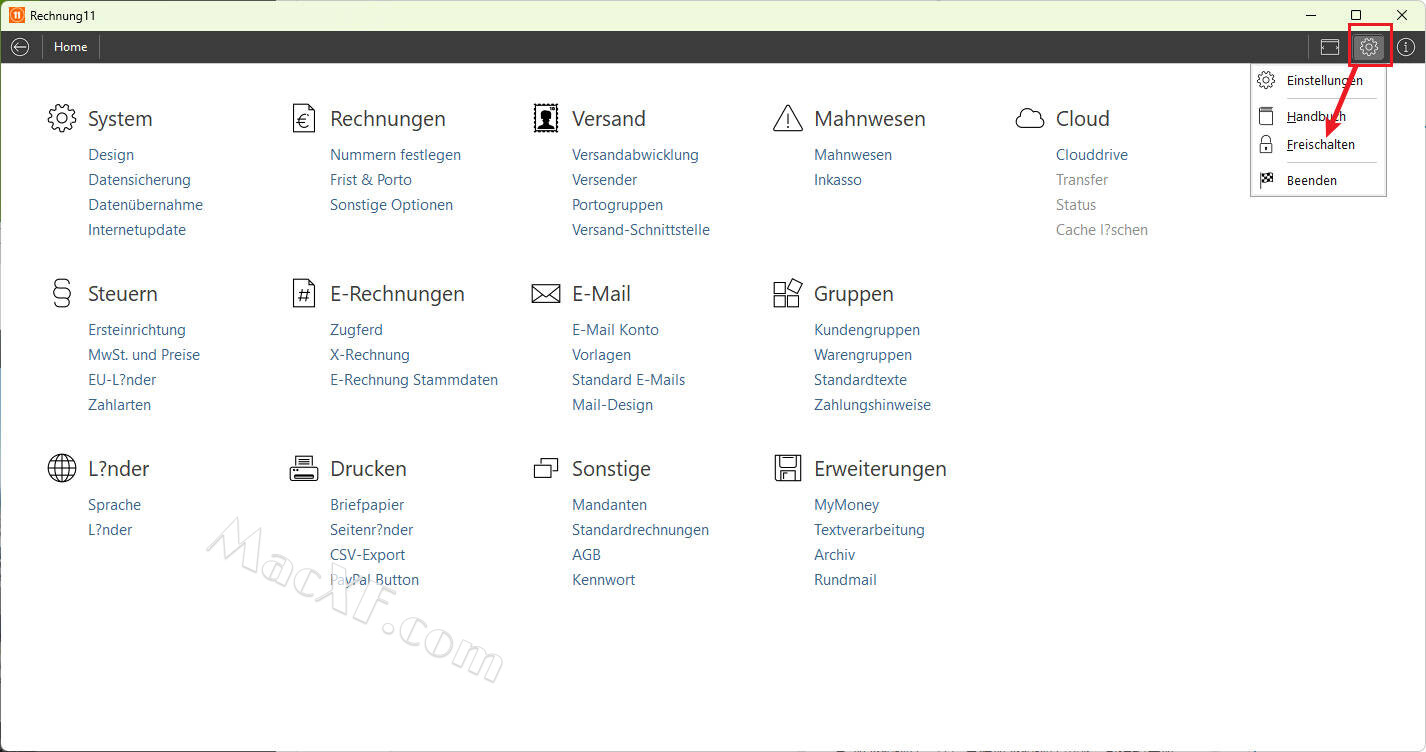Click the window layout icon beside gear
Viewport: 1426px width, 752px height.
(1329, 47)
